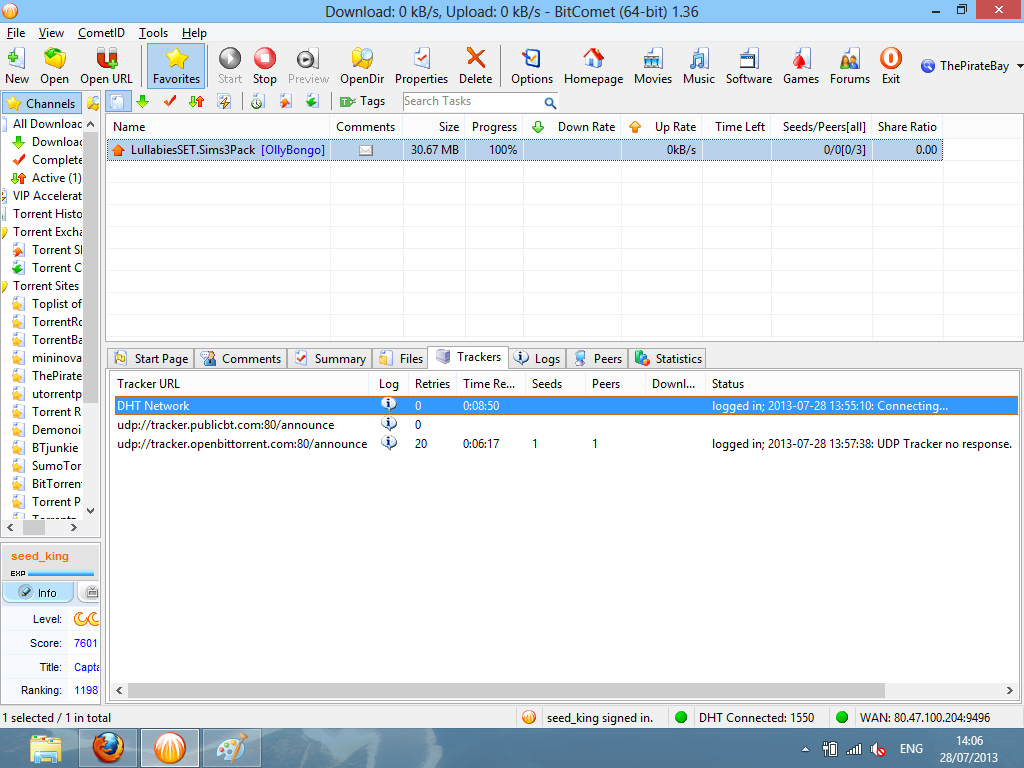The image size is (1024, 768).
Task: Stop the selected task with the Stop icon
Action: (264, 66)
